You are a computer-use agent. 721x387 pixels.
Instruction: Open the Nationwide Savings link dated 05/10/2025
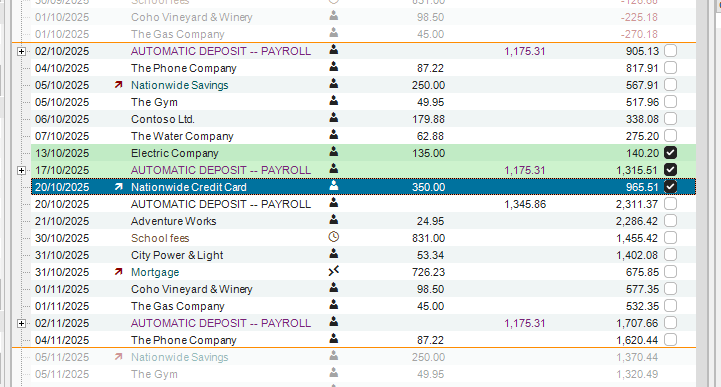[179, 85]
